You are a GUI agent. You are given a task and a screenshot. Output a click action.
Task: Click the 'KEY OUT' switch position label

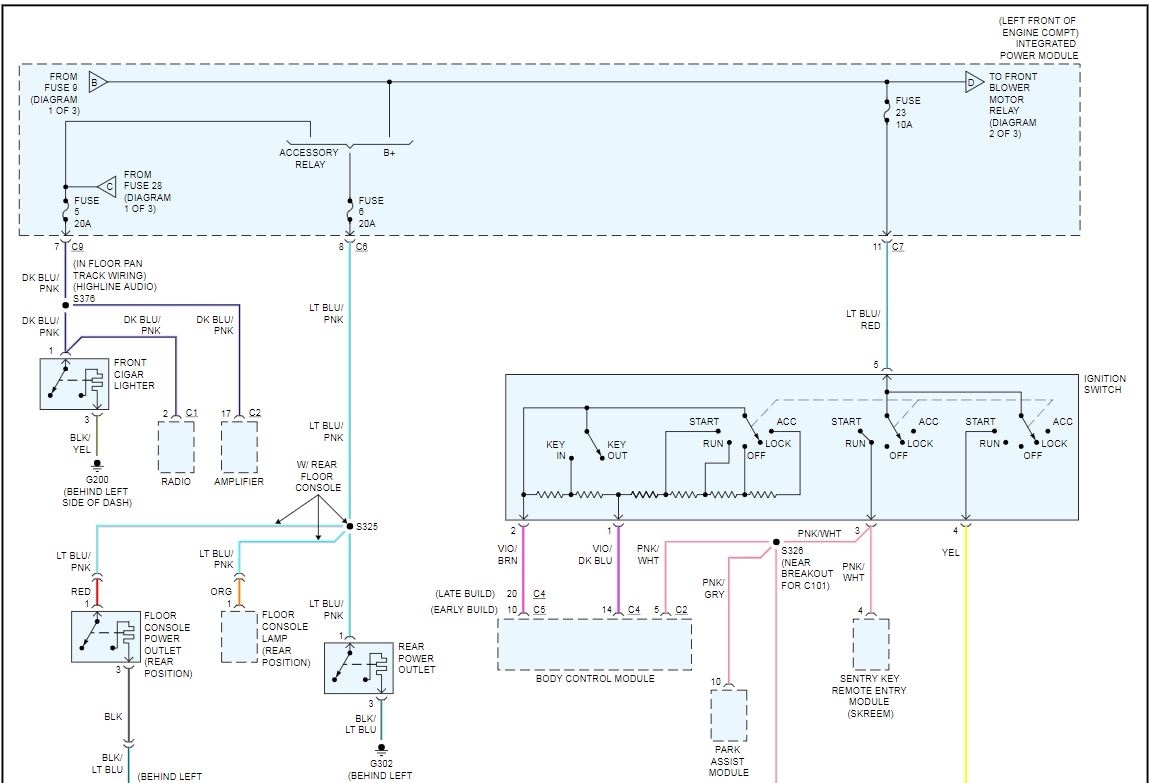point(617,450)
